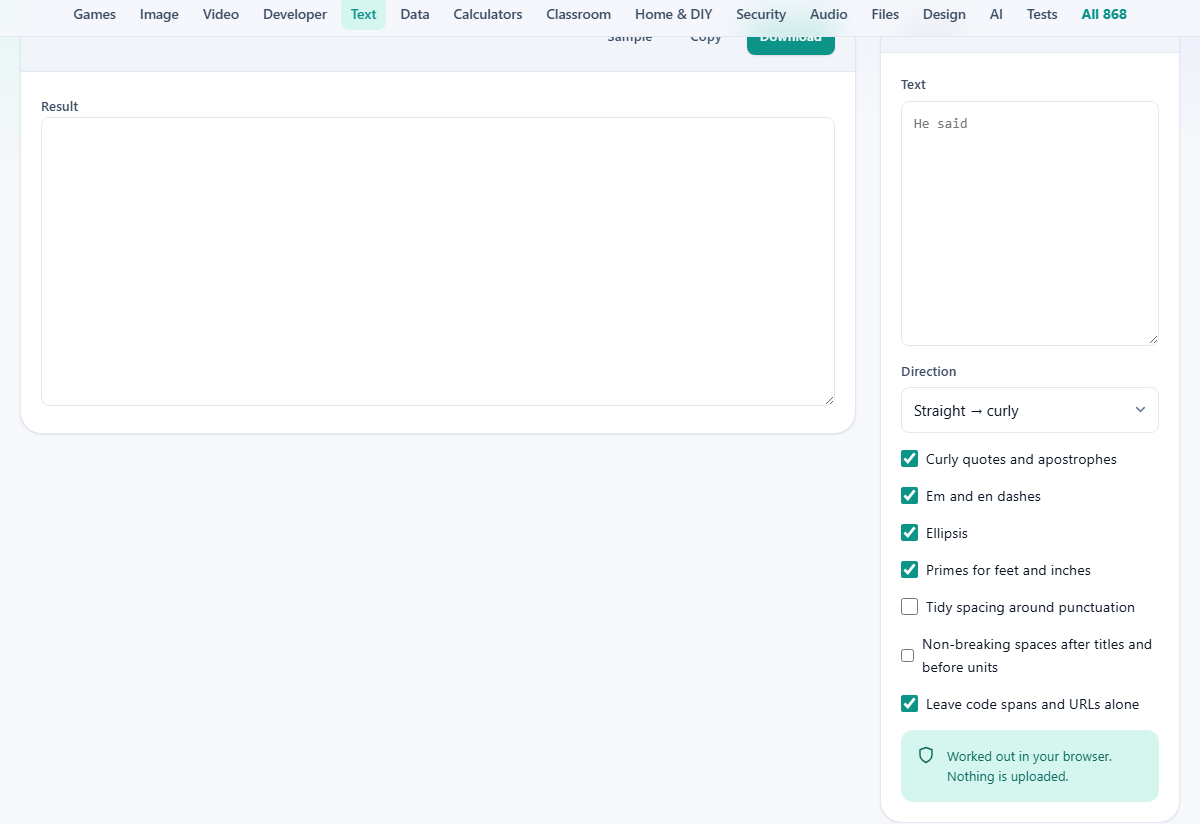Screen dimensions: 1200x824
Task: Uncheck Leave code spans and URLs alone
Action: tap(909, 704)
